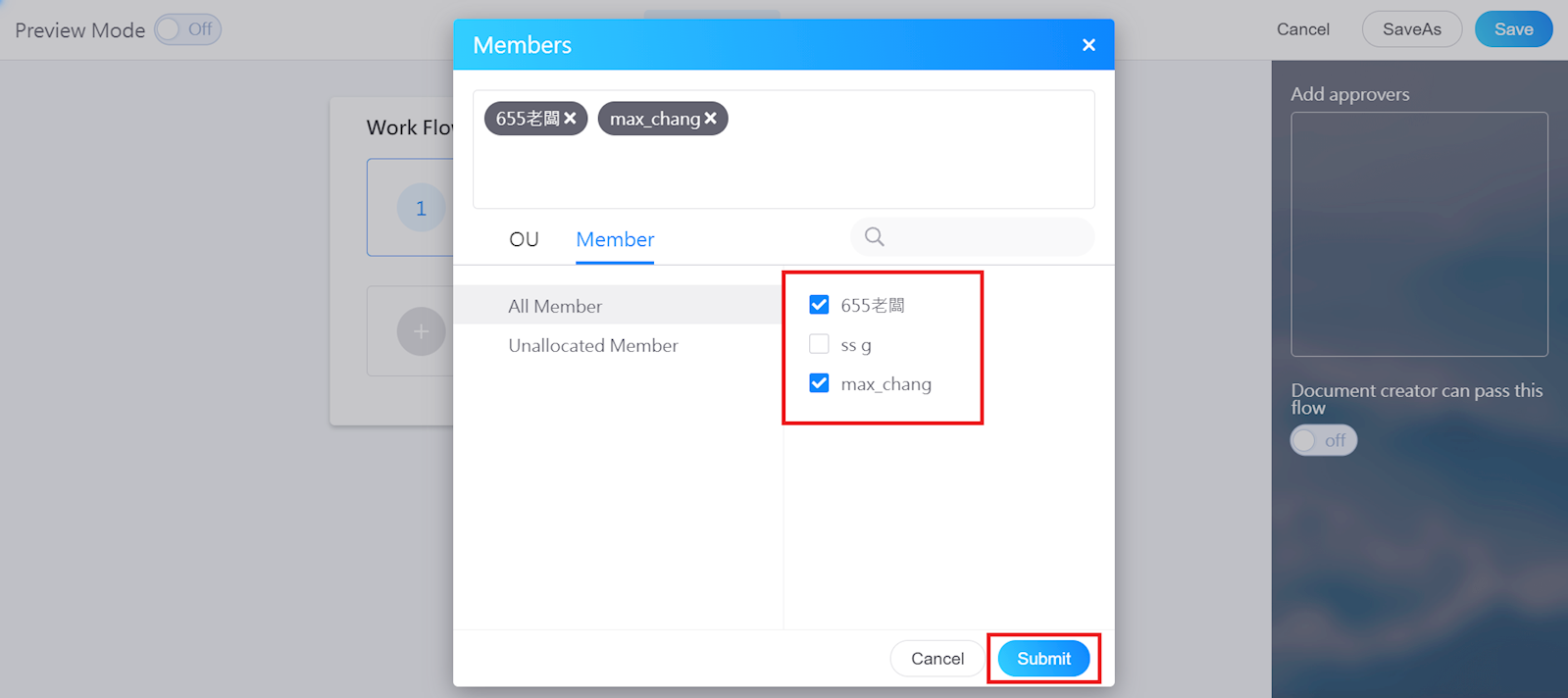Click the search magnifier icon

(x=875, y=236)
